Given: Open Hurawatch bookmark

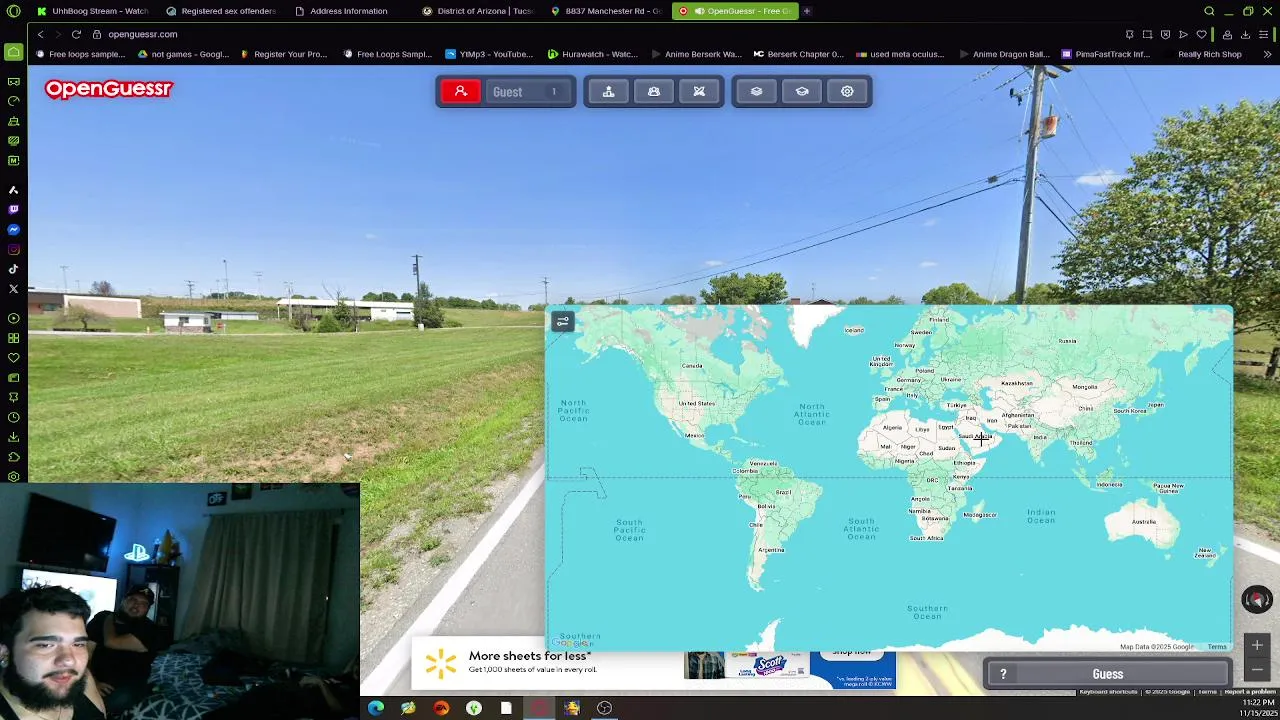Looking at the screenshot, I should (592, 54).
